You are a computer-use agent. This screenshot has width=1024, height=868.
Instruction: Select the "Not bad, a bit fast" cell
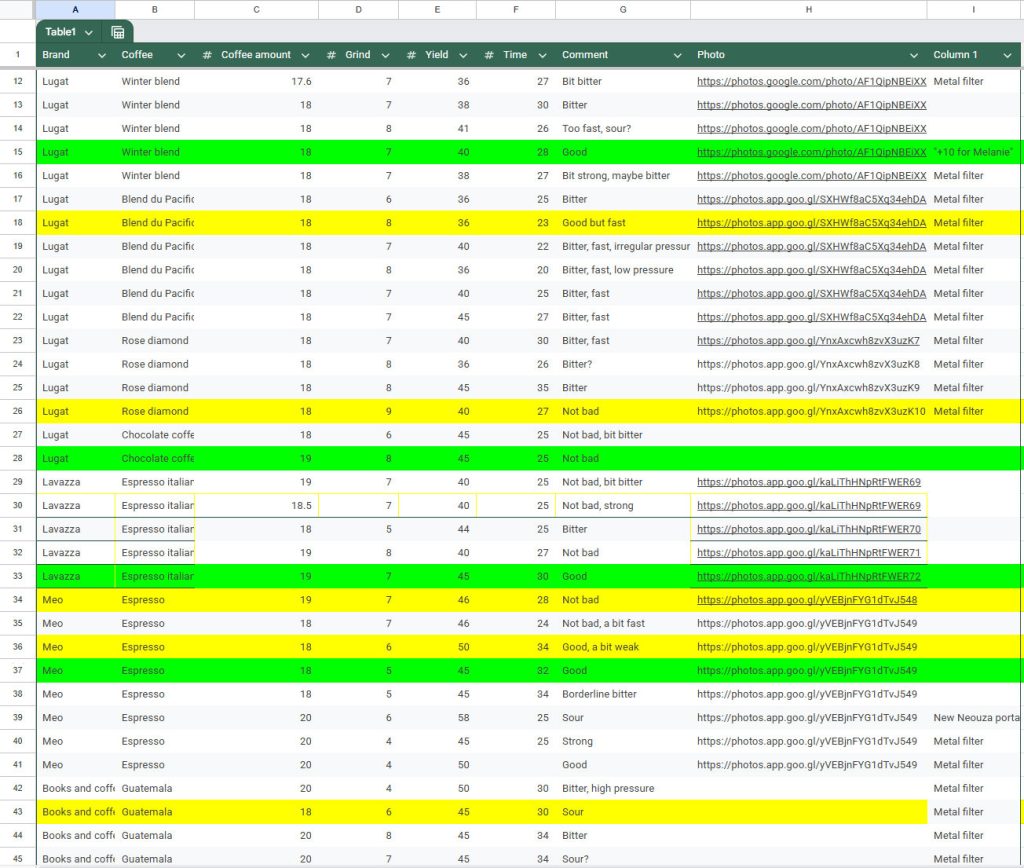(x=623, y=623)
